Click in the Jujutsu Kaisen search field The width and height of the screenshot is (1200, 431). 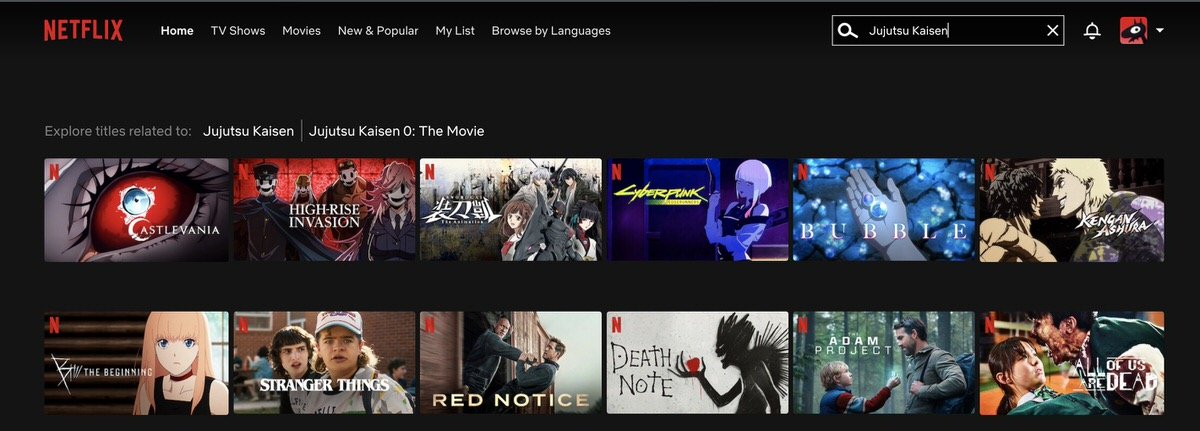pos(948,31)
